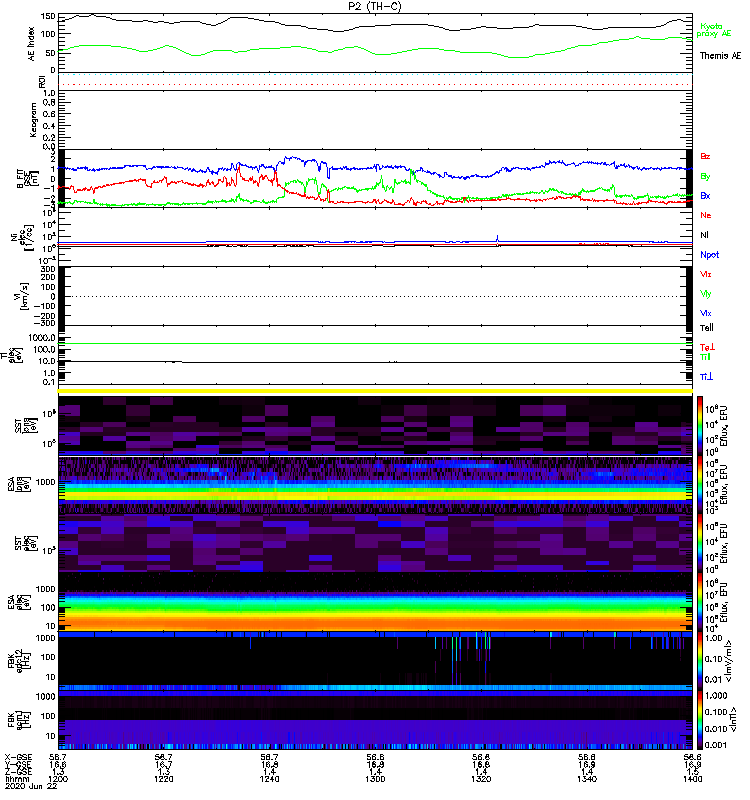The image size is (750, 800).
Task: Click the green By legend label
Action: point(705,177)
